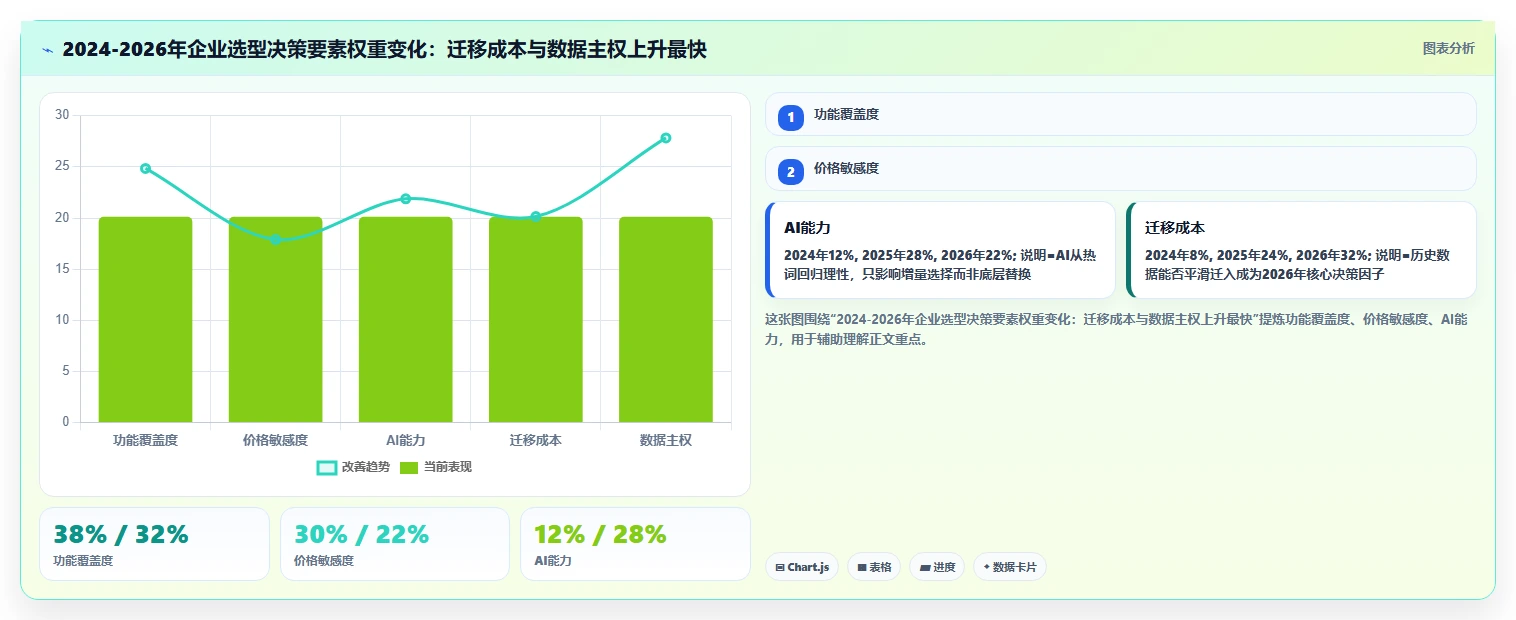Open the 价格敏感度 list item
This screenshot has height=620, width=1516.
click(x=1120, y=168)
